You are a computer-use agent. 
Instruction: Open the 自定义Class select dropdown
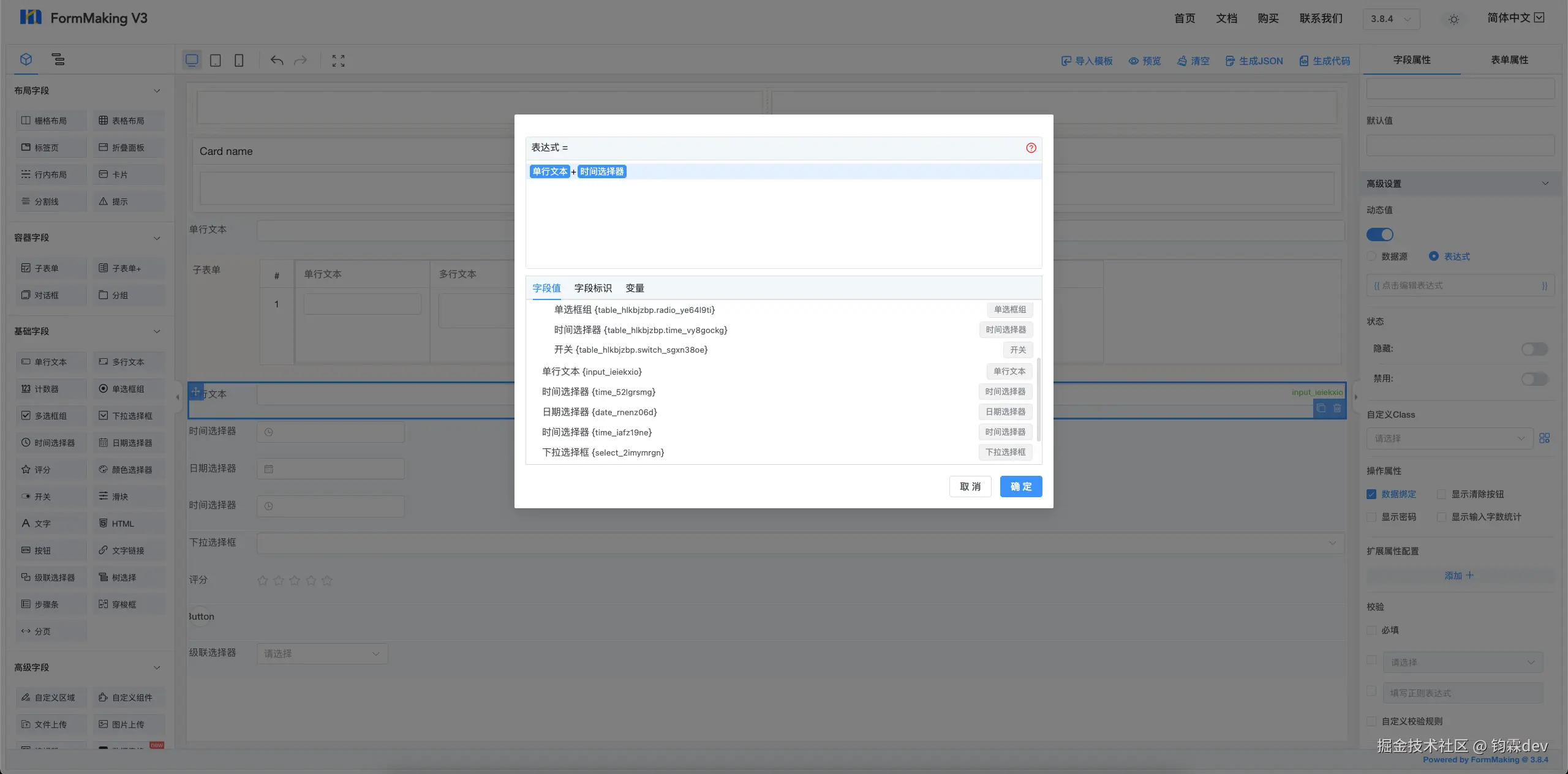pos(1449,438)
